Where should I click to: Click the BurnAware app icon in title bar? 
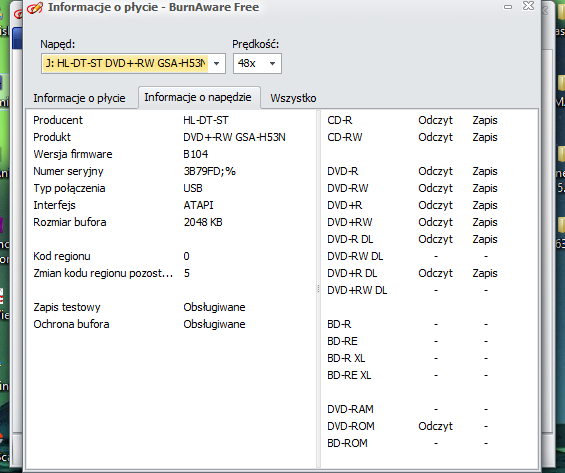point(35,8)
